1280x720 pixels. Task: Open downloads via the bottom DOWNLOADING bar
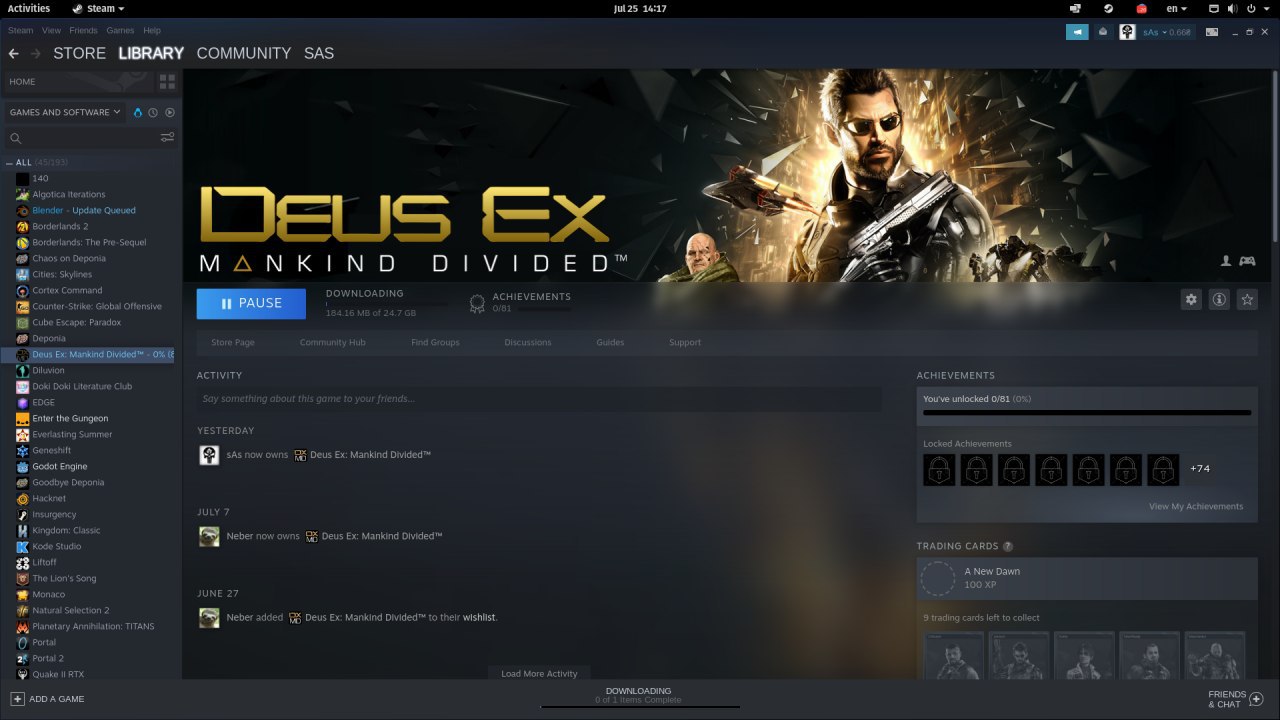click(639, 696)
